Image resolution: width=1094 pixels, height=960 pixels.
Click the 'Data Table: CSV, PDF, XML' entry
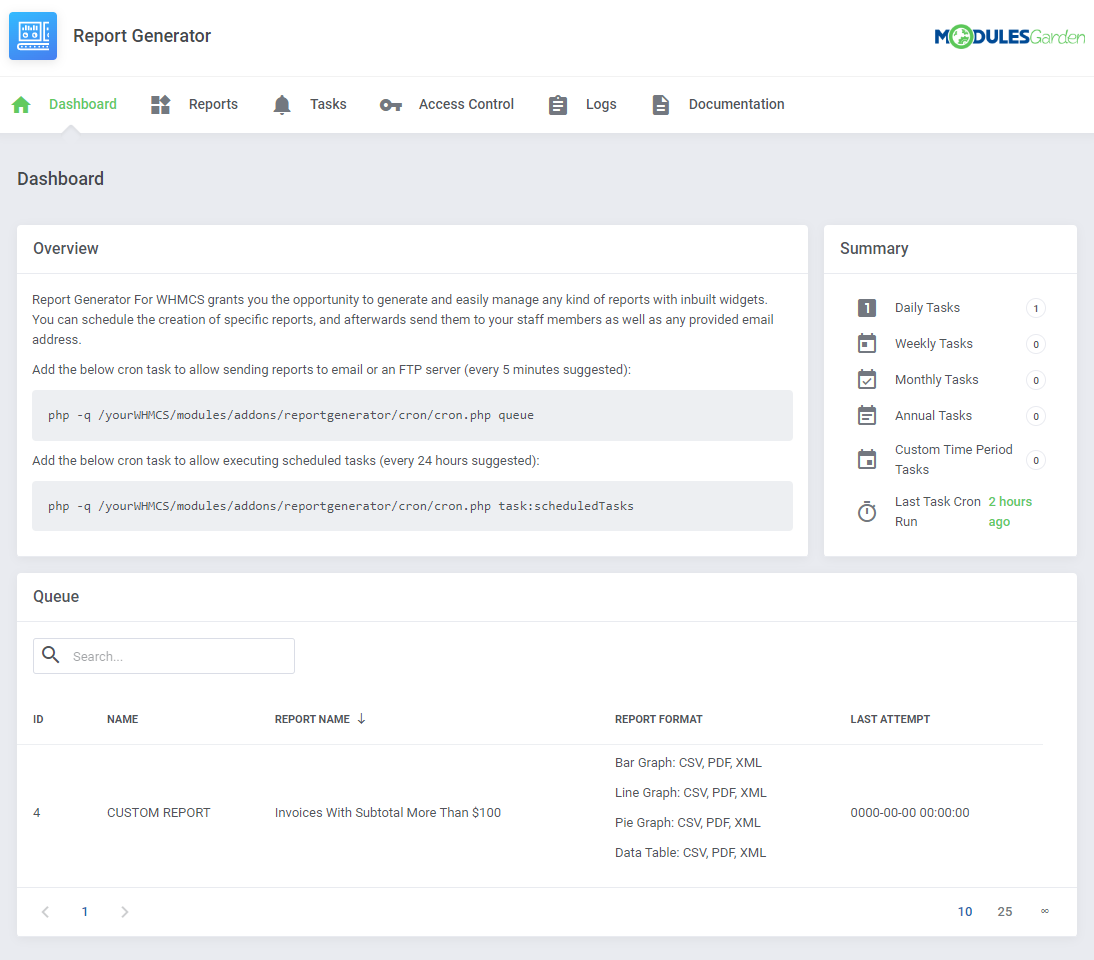coord(690,853)
